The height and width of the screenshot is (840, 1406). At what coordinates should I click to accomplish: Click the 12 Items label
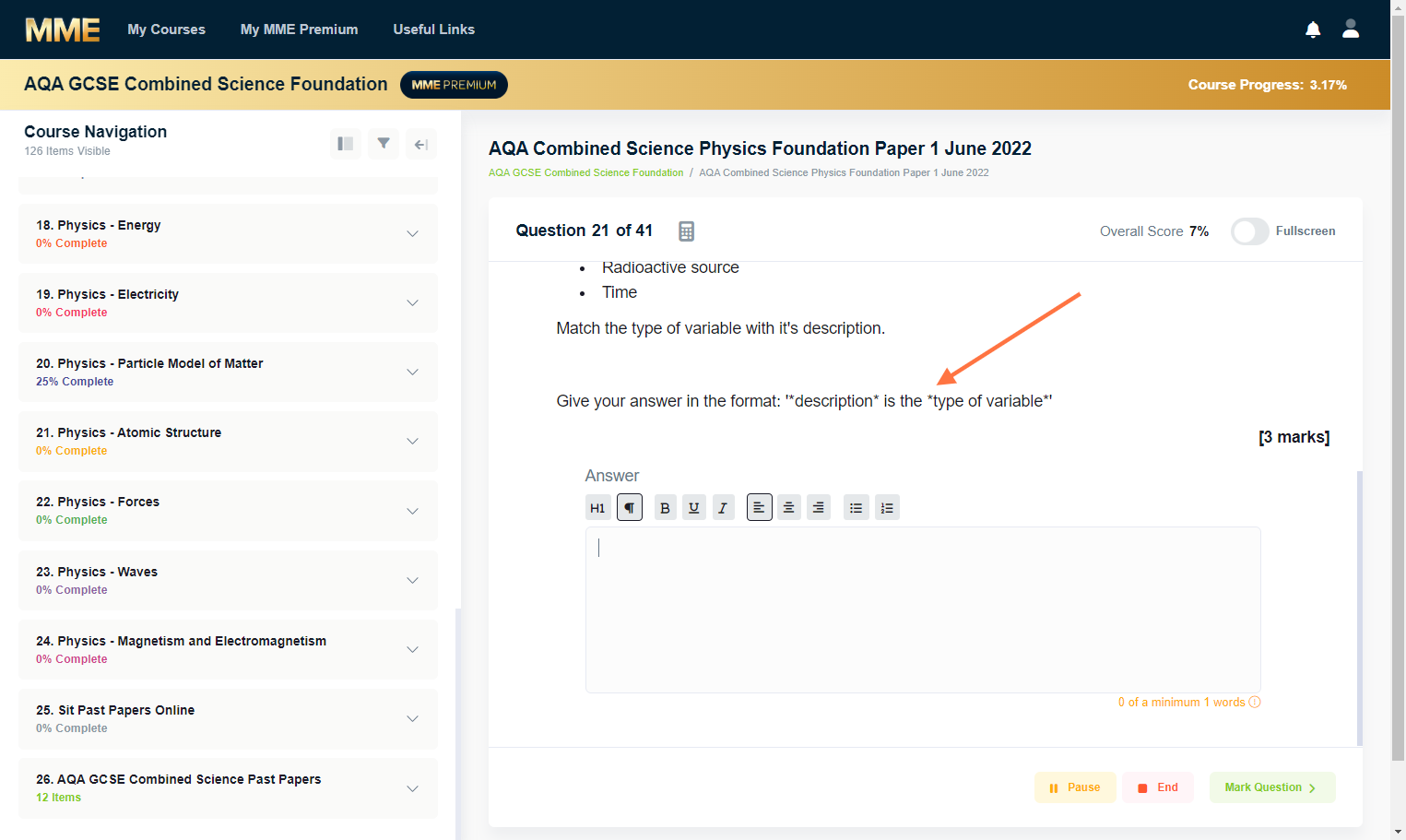(x=58, y=798)
